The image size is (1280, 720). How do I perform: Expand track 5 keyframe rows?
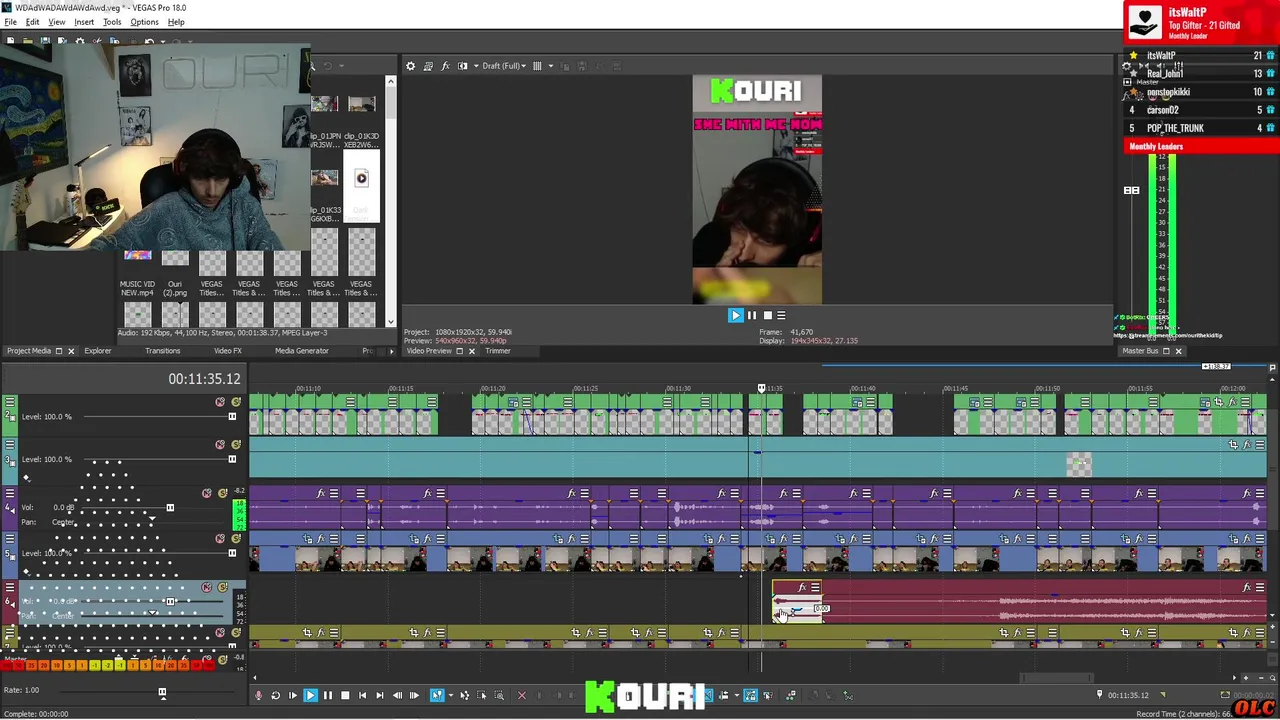[x=26, y=572]
